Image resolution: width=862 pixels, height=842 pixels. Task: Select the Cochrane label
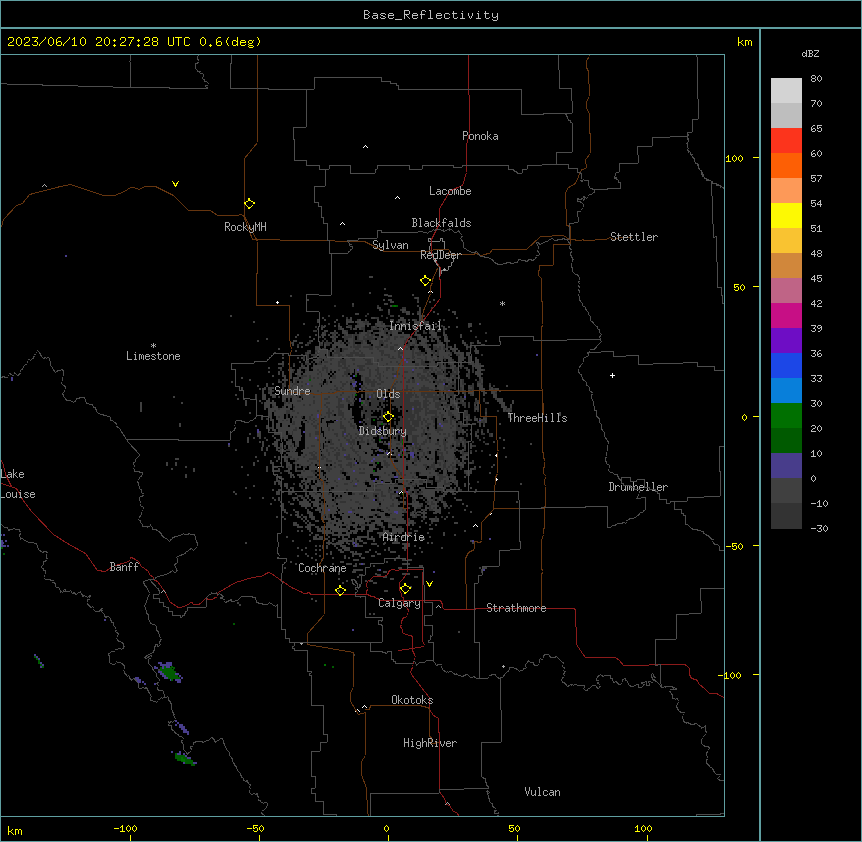point(322,568)
